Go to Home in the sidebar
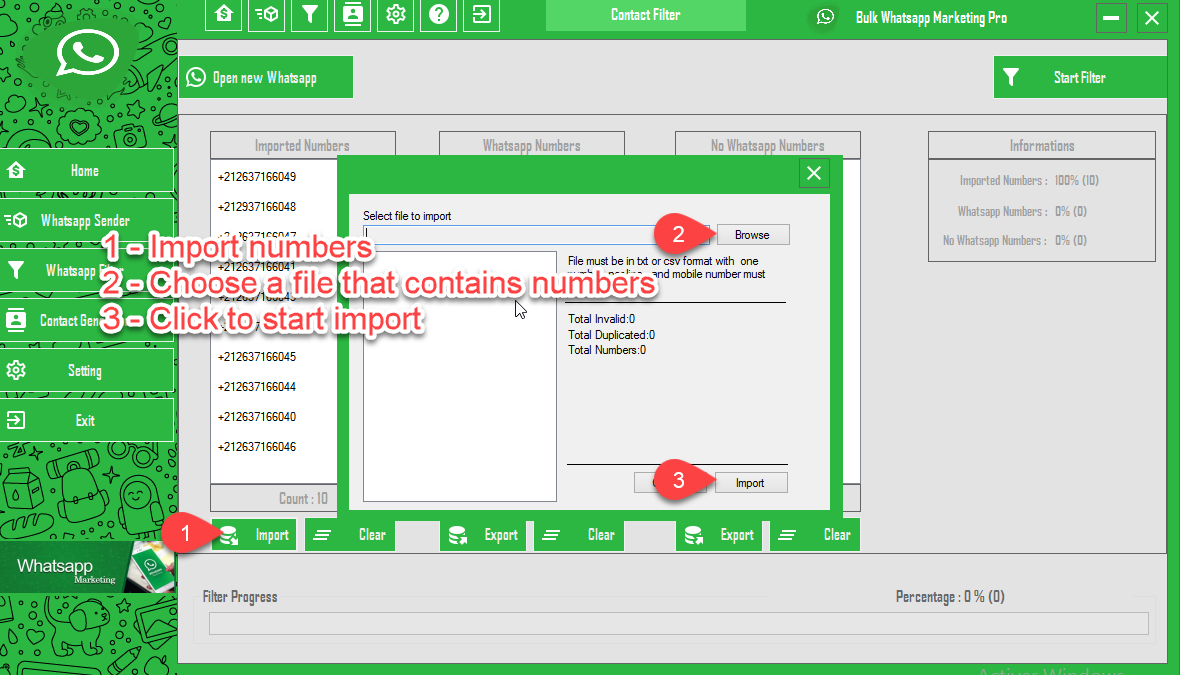 pos(86,171)
